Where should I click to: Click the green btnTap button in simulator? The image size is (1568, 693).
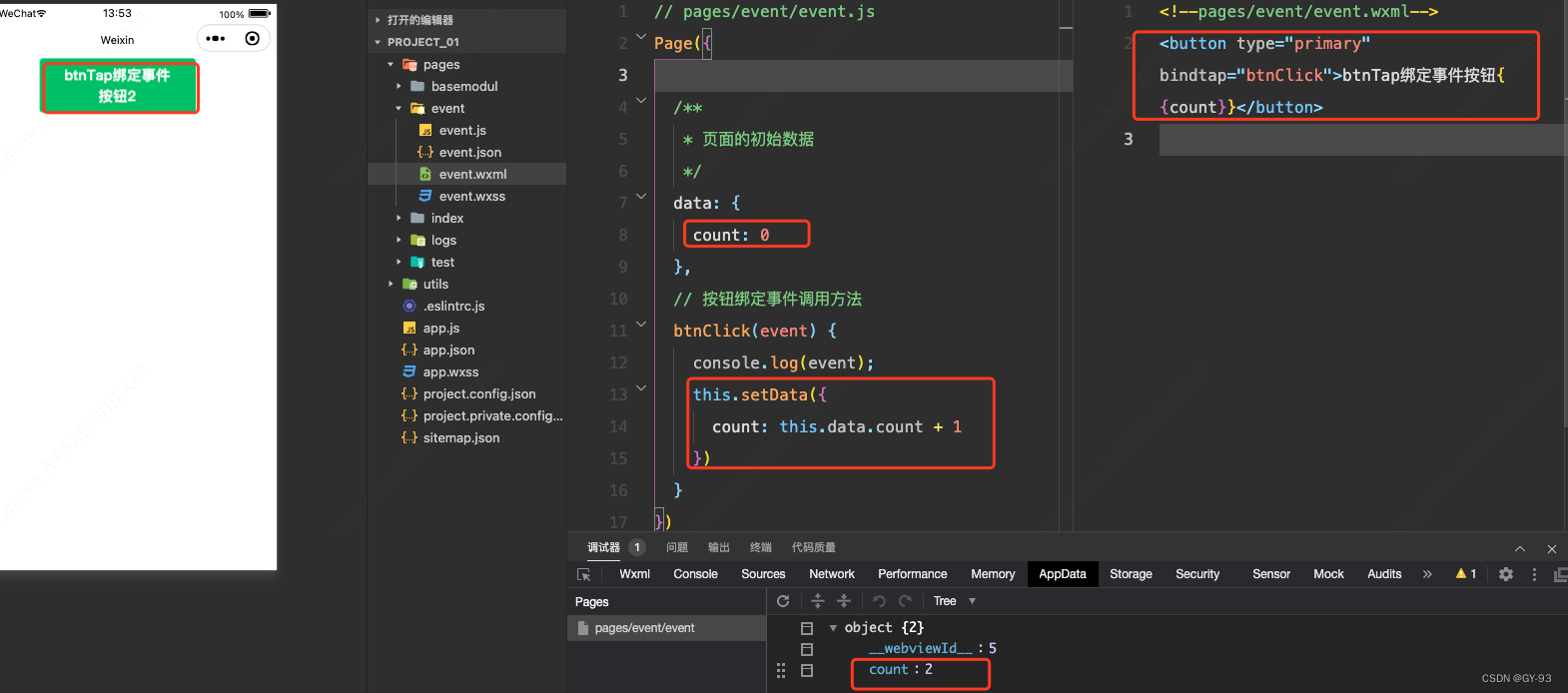(119, 86)
